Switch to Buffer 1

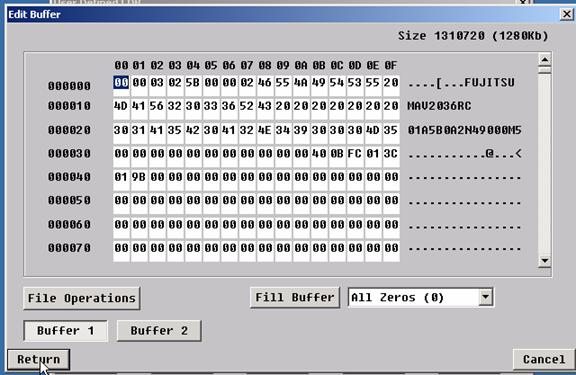coord(65,331)
